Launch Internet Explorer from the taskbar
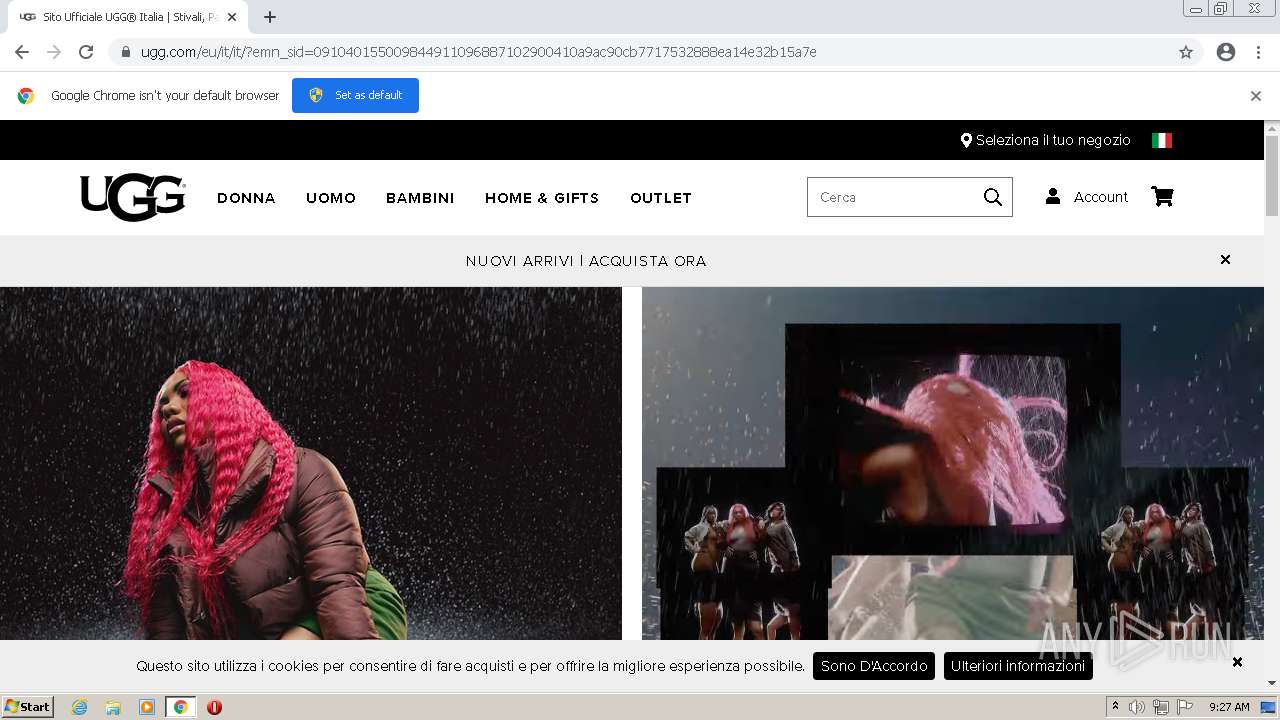This screenshot has width=1280, height=720. pos(79,707)
